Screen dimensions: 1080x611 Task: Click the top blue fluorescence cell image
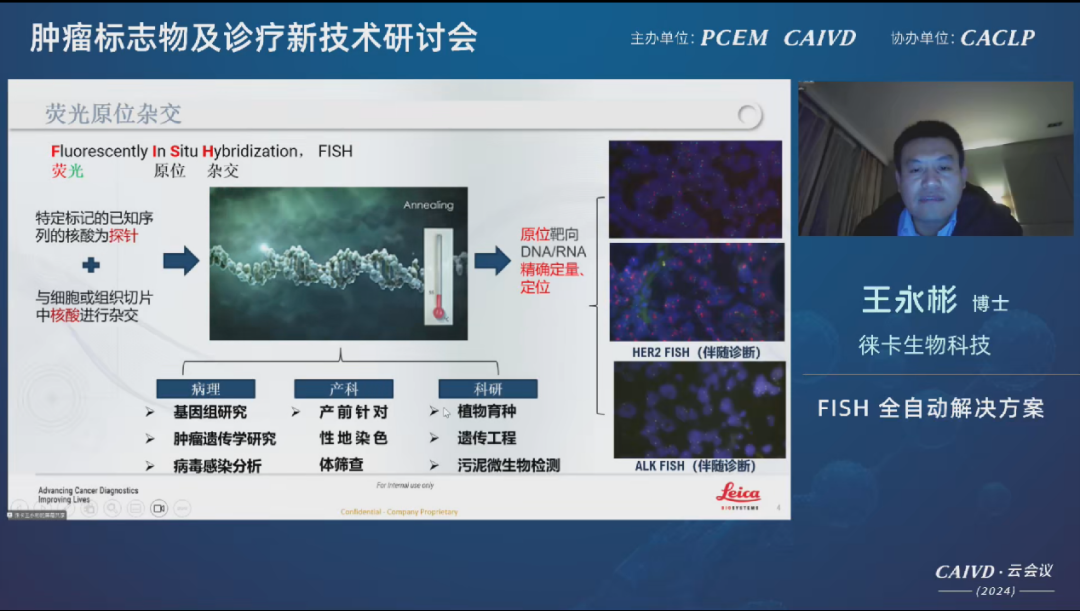695,189
